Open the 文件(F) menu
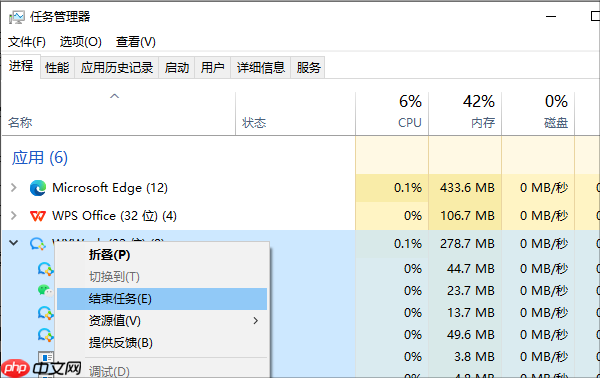 click(27, 42)
